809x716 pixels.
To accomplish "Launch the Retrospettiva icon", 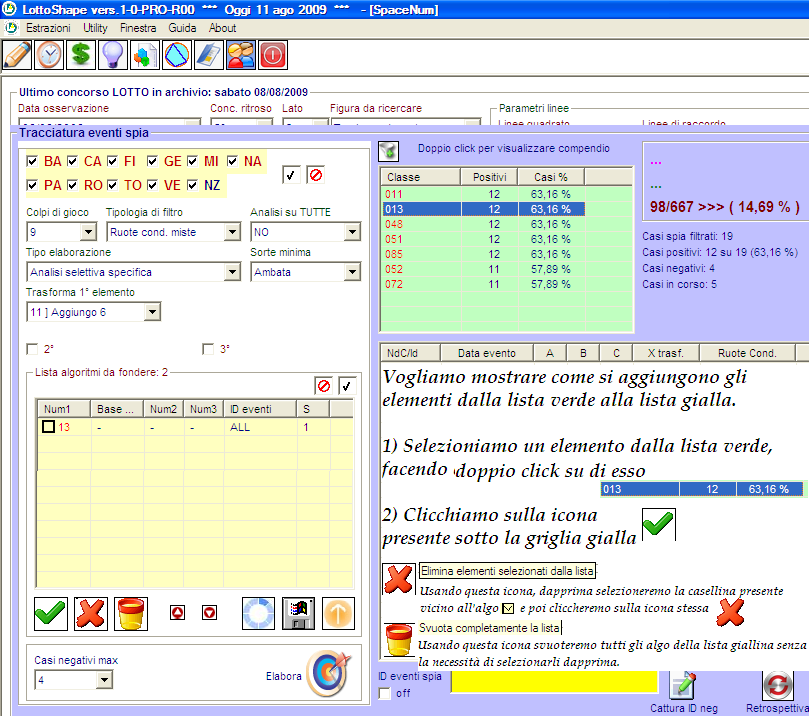I will [x=778, y=686].
